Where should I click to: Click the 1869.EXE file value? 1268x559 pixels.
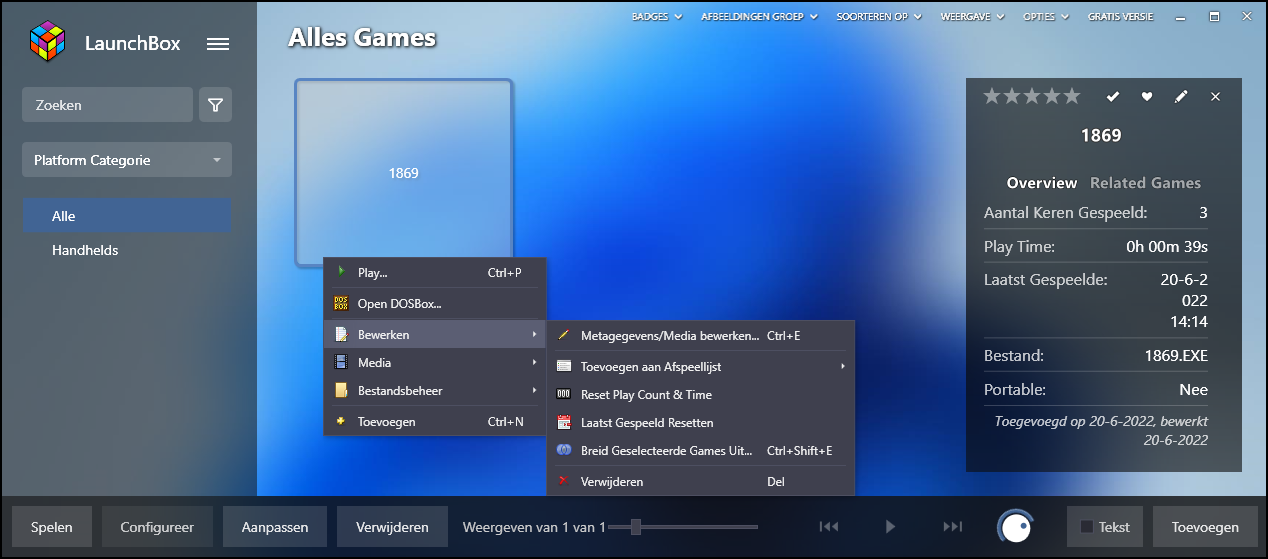1176,355
